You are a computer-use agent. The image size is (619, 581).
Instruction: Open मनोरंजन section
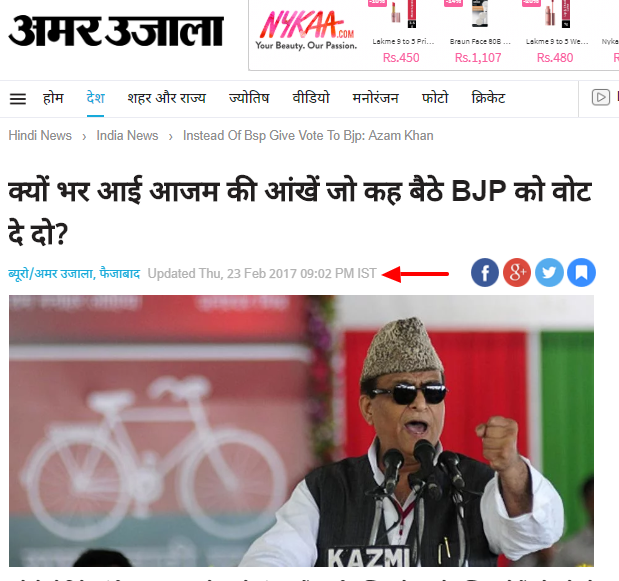tap(375, 98)
